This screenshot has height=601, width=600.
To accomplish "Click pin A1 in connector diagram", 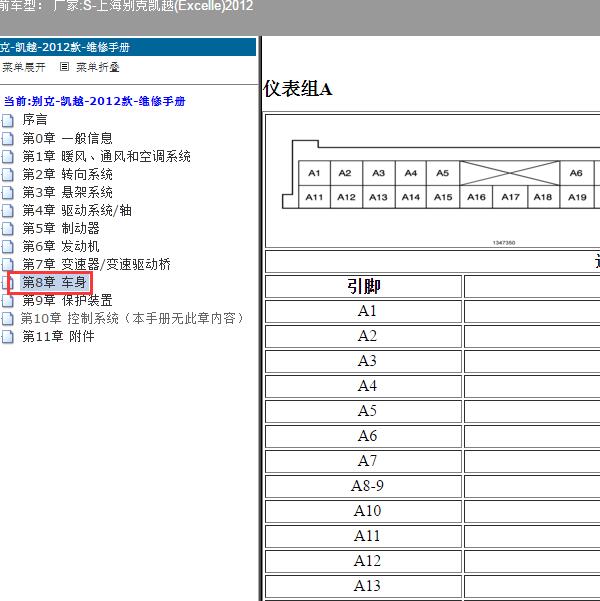I will (314, 173).
